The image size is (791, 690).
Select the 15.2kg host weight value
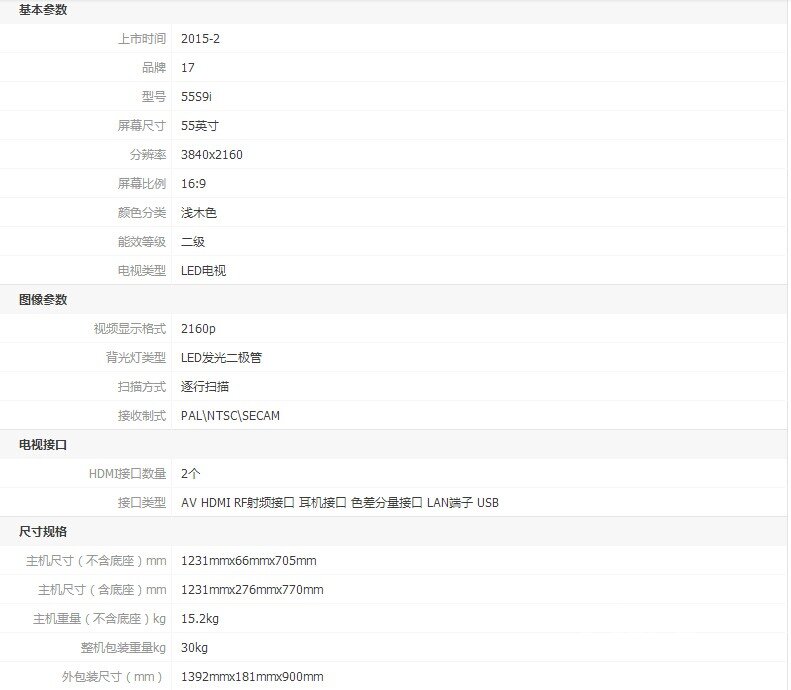click(x=200, y=619)
